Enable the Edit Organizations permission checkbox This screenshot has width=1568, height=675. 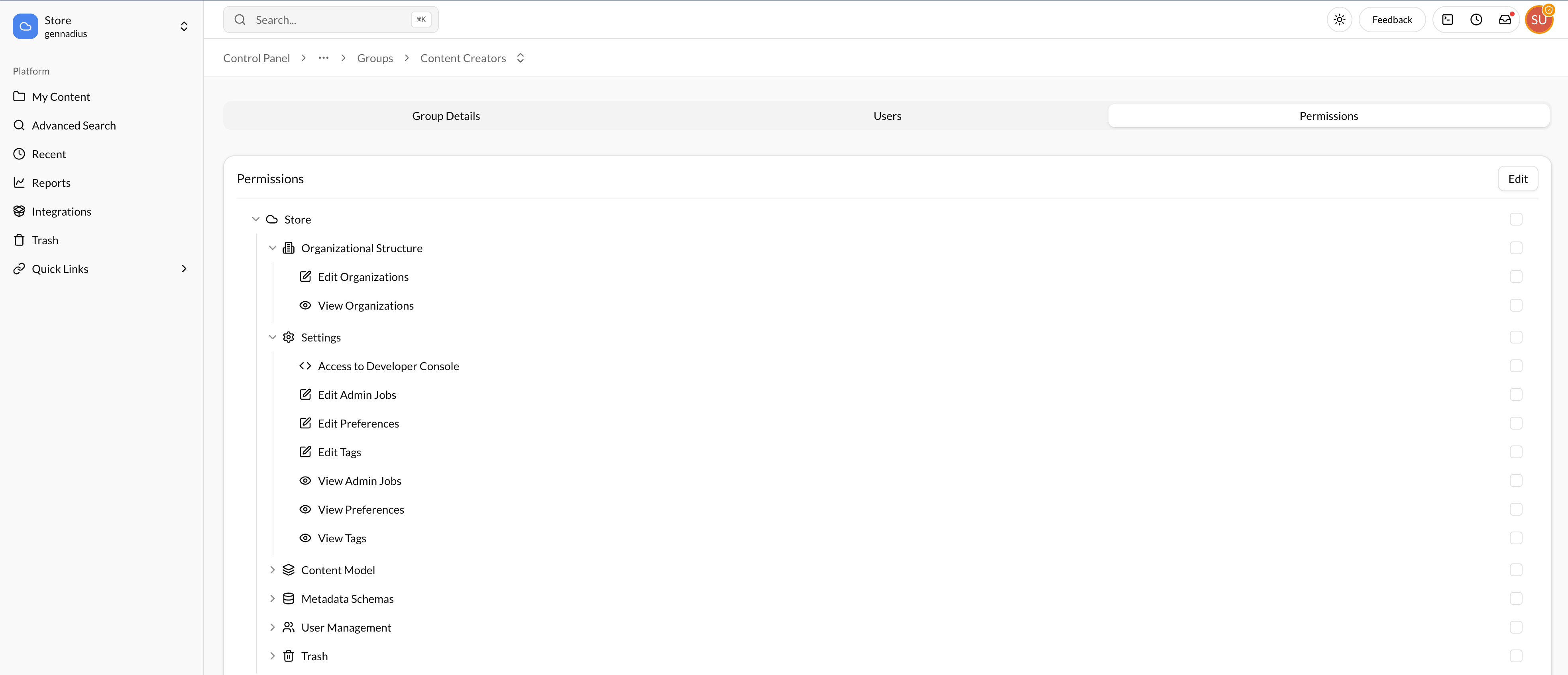pos(1516,276)
